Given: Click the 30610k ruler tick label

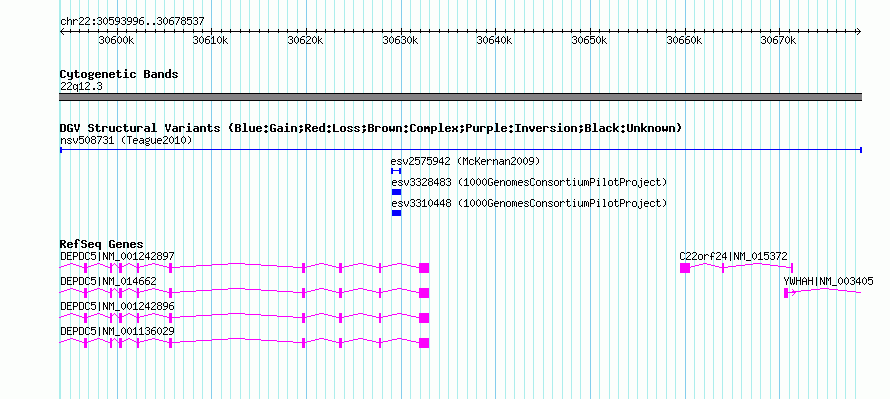Looking at the screenshot, I should coord(211,40).
